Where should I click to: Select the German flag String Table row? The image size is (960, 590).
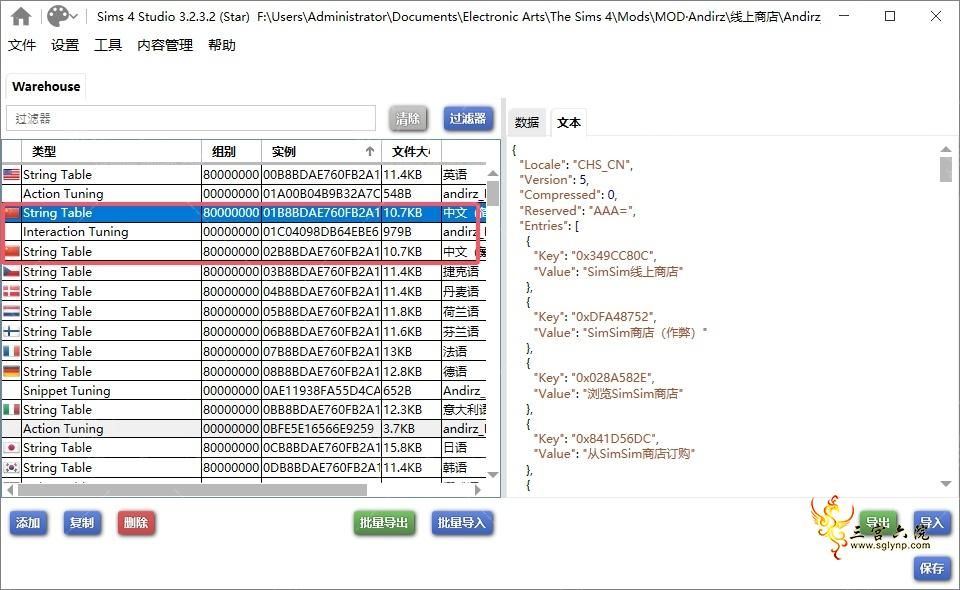[x=245, y=372]
